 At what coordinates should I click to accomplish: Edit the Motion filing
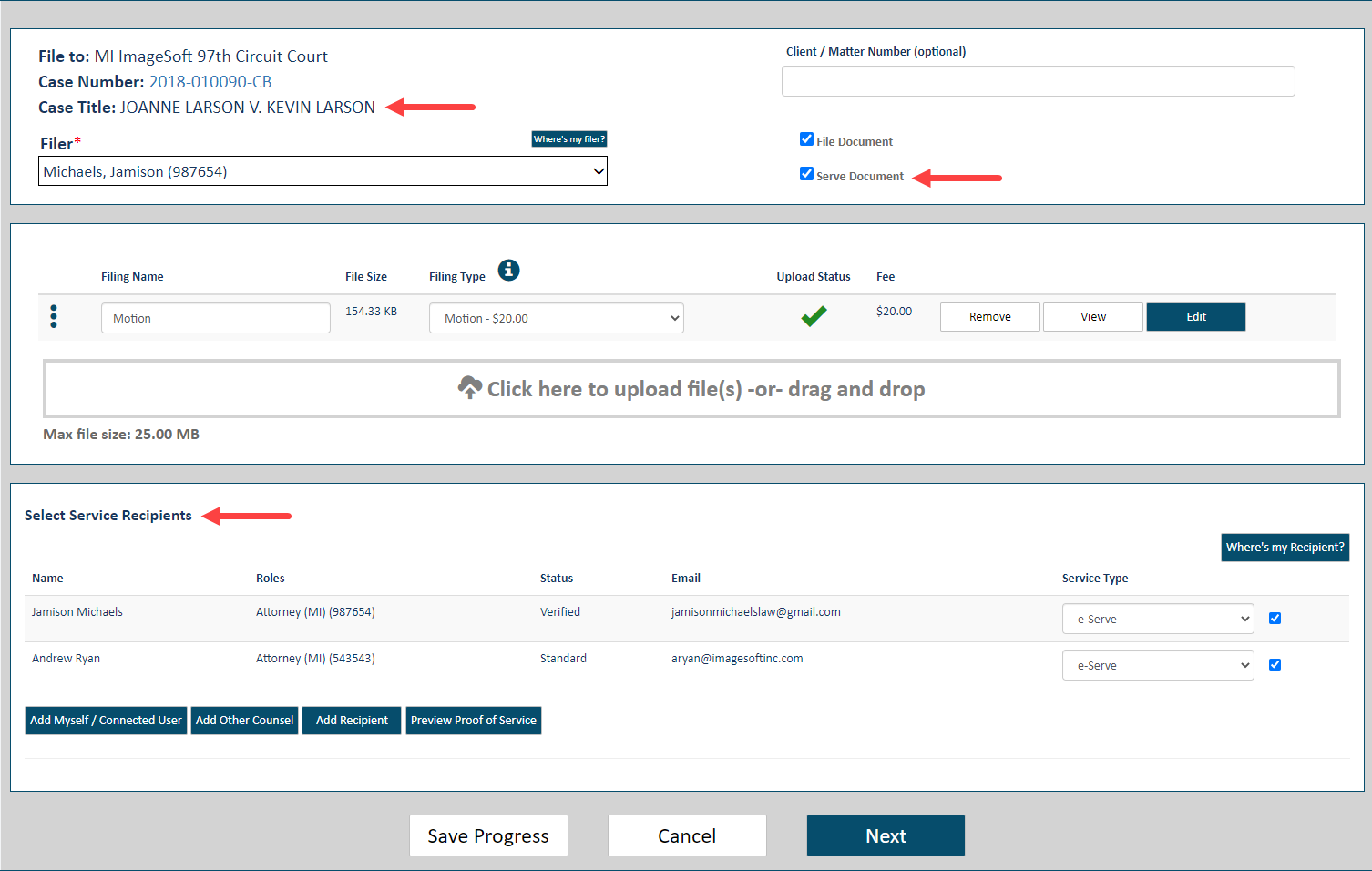point(1196,317)
